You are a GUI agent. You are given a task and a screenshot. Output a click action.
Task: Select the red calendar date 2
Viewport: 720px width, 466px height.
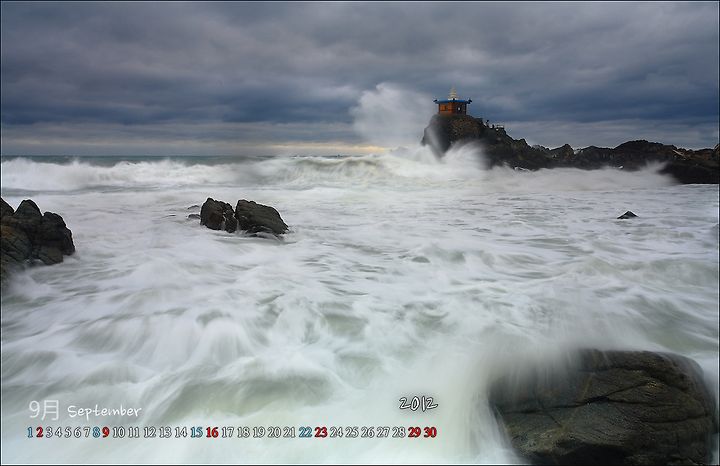pyautogui.click(x=39, y=432)
